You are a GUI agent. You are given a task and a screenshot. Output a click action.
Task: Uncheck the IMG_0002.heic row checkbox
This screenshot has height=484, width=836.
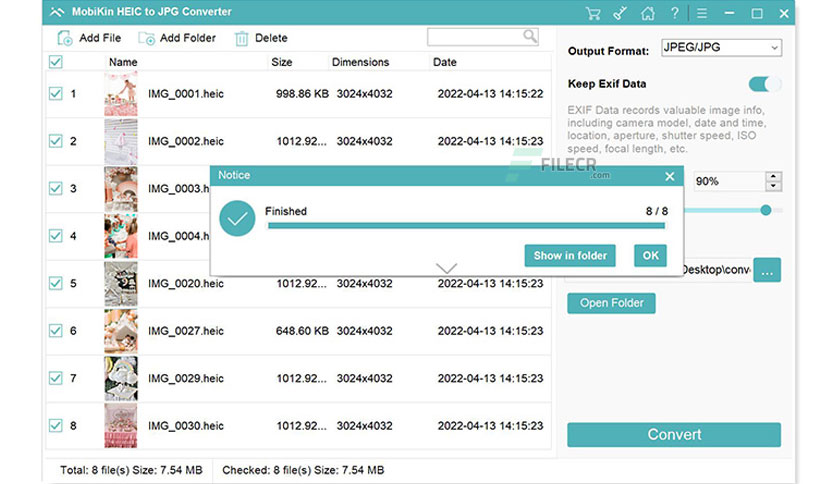pyautogui.click(x=55, y=141)
